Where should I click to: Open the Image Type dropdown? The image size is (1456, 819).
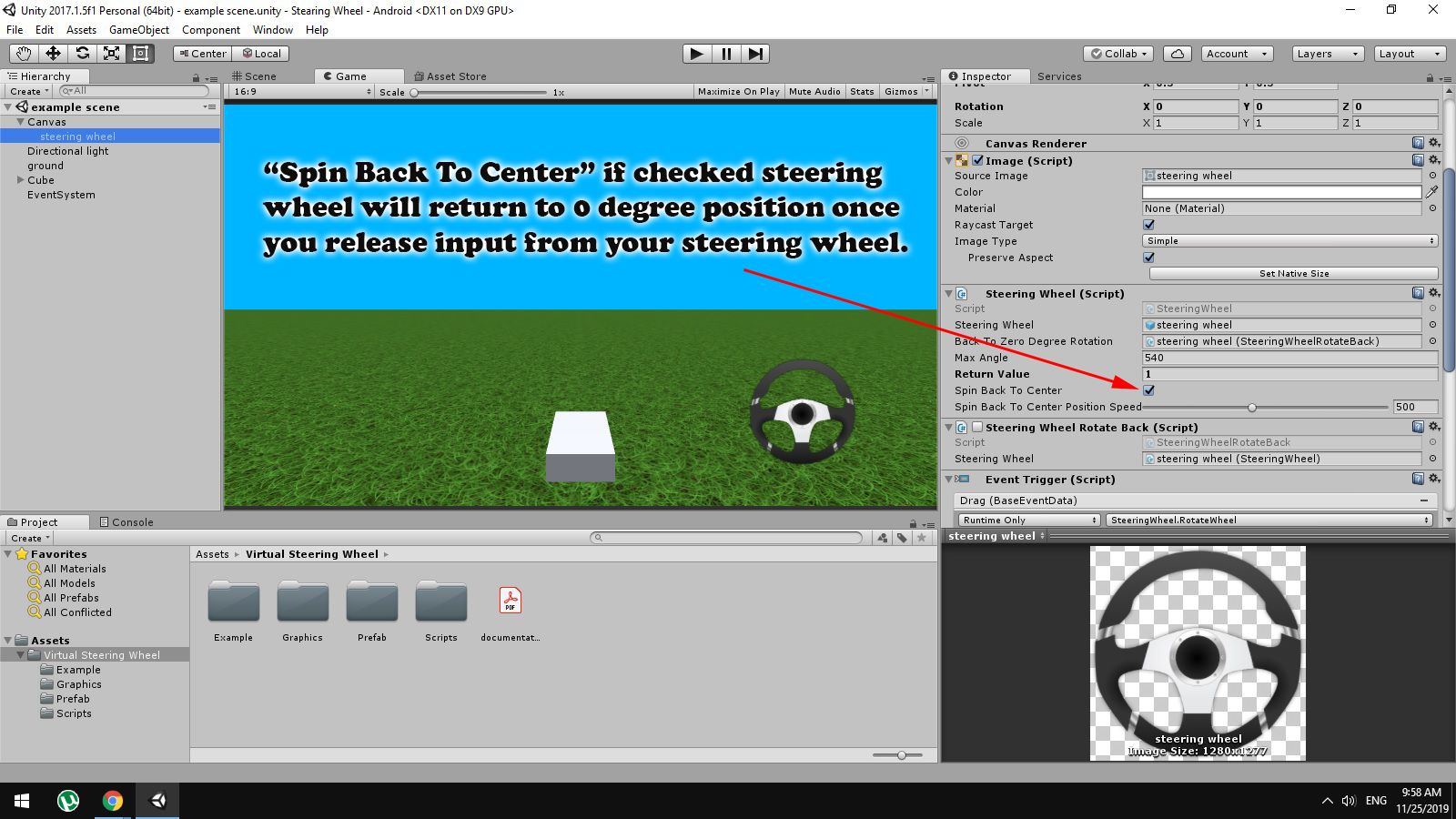point(1290,241)
